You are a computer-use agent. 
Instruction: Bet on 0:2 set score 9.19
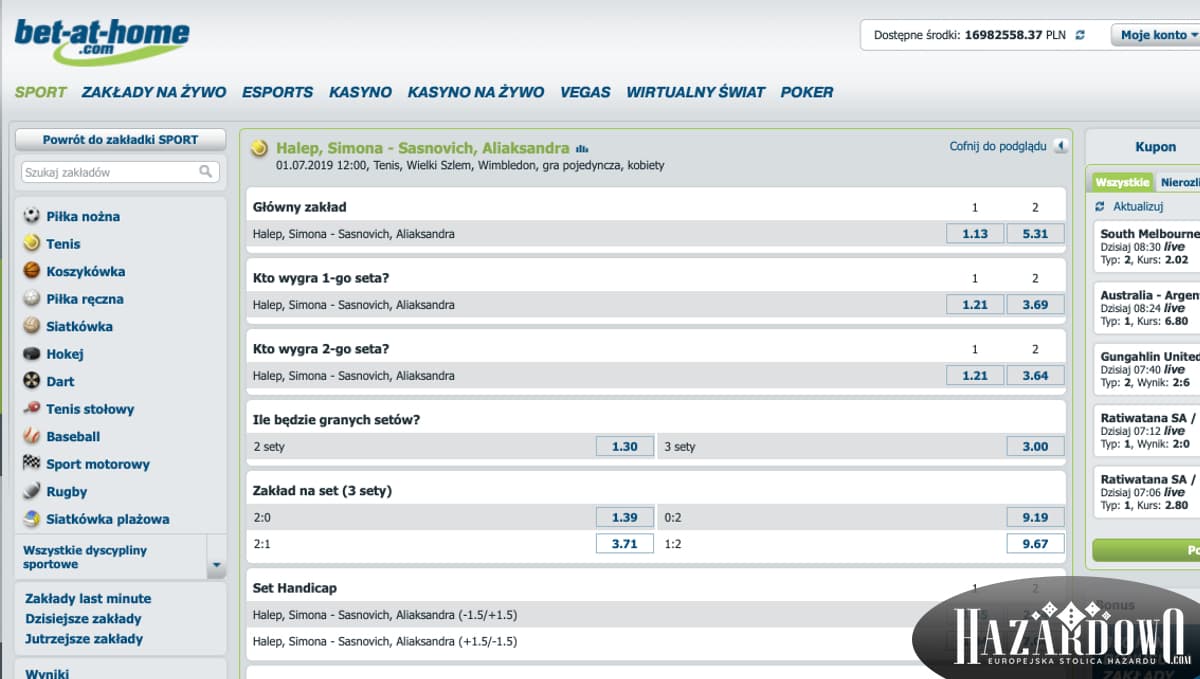pos(1035,517)
